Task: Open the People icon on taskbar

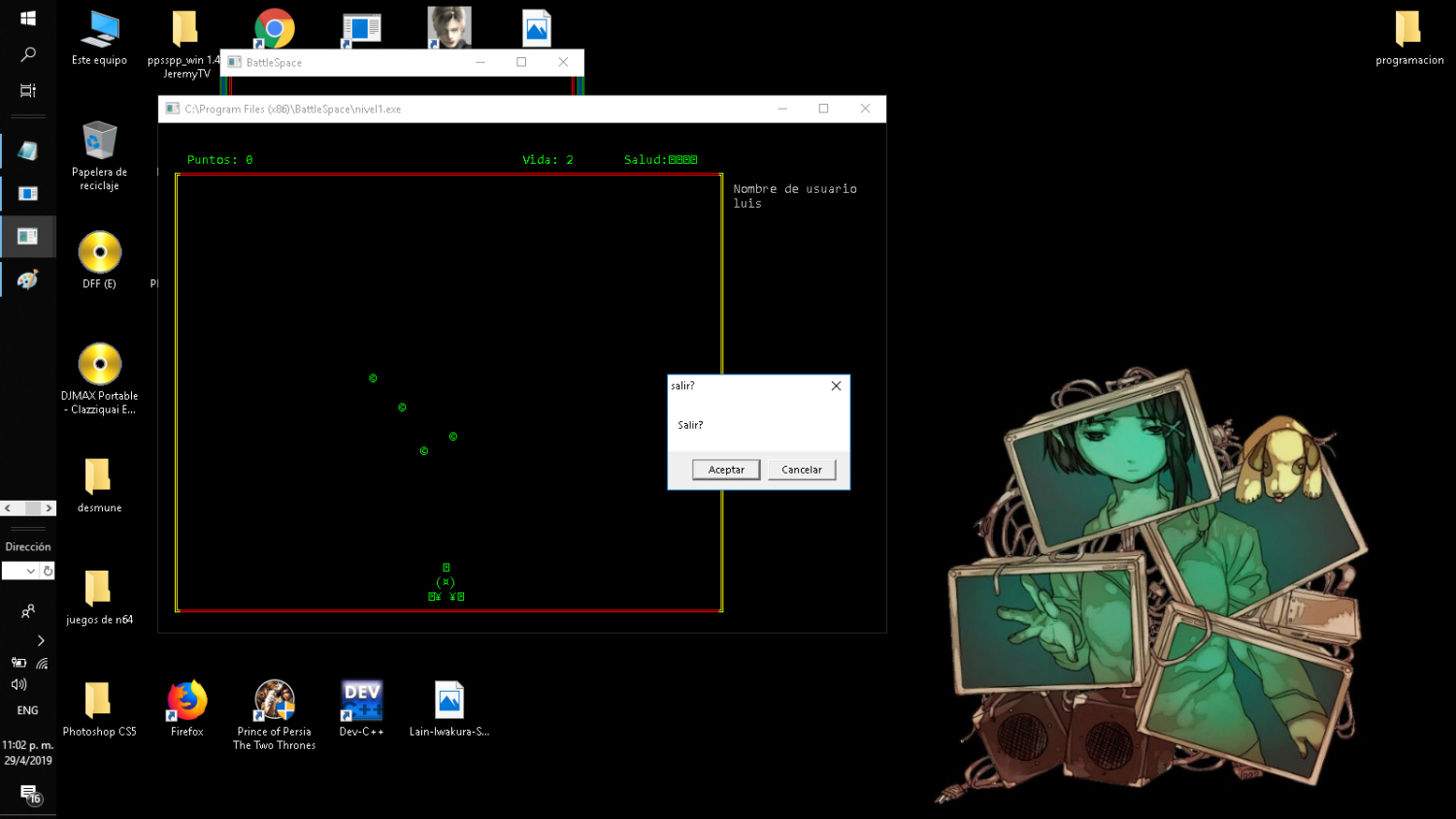Action: pos(28,611)
